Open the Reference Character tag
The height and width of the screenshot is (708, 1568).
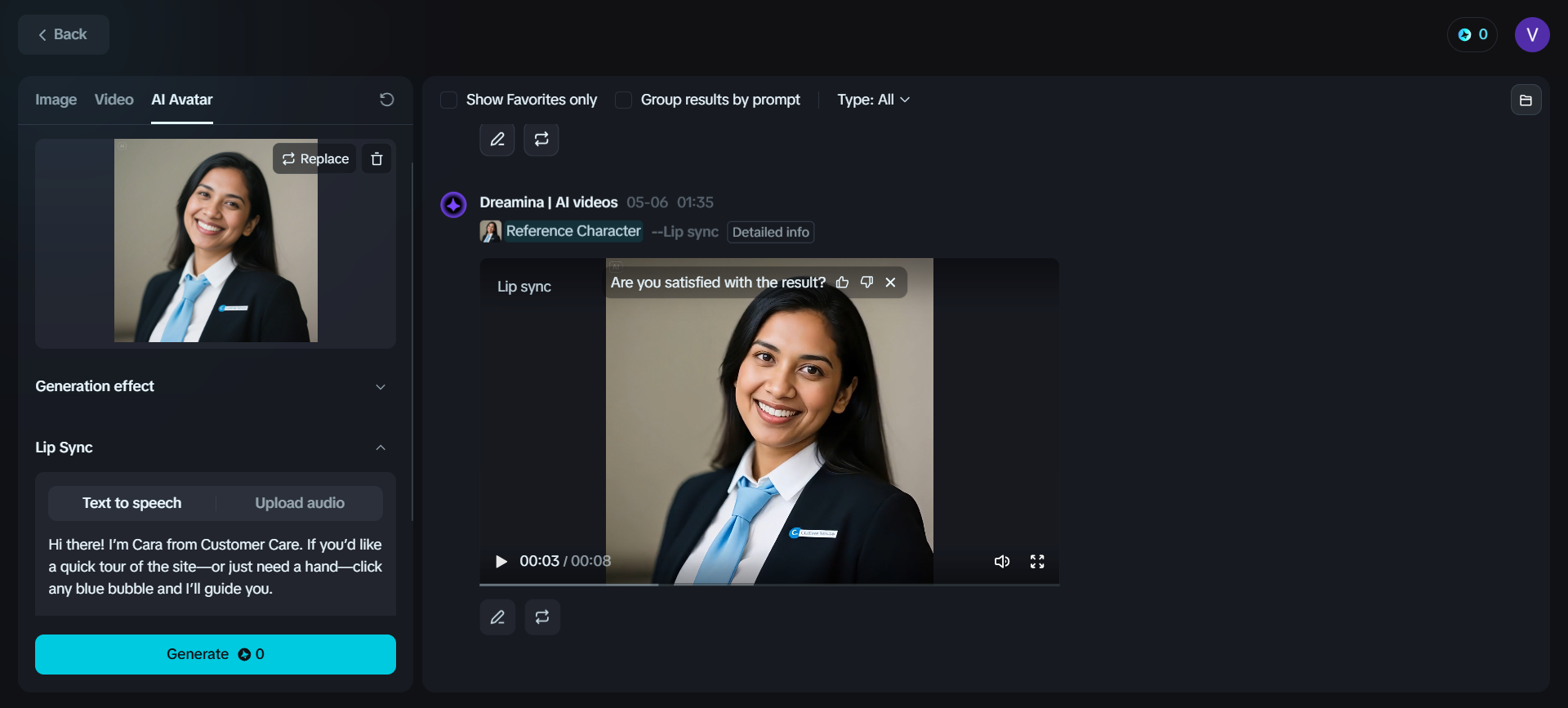point(561,231)
